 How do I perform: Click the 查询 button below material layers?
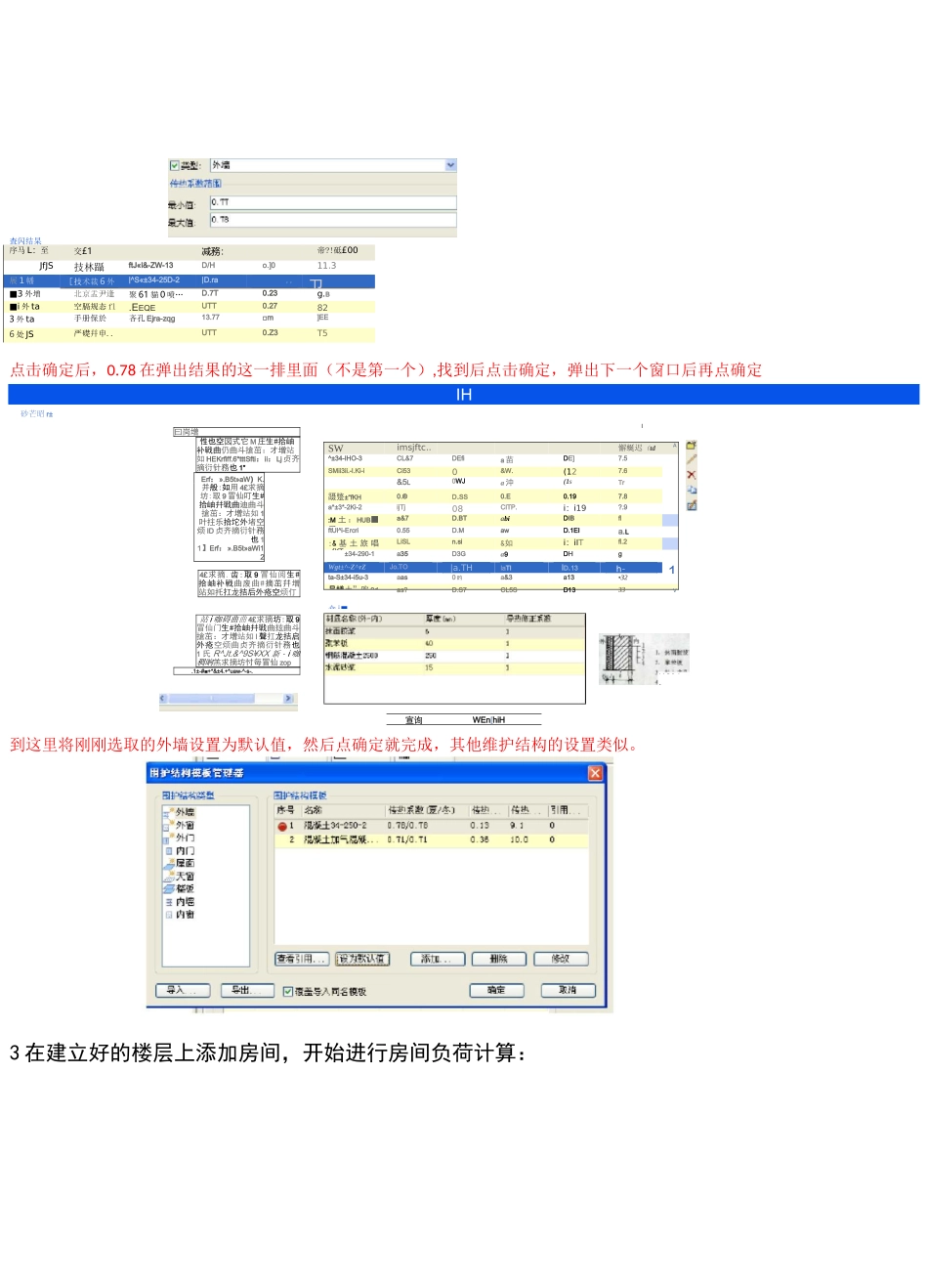pyautogui.click(x=414, y=720)
